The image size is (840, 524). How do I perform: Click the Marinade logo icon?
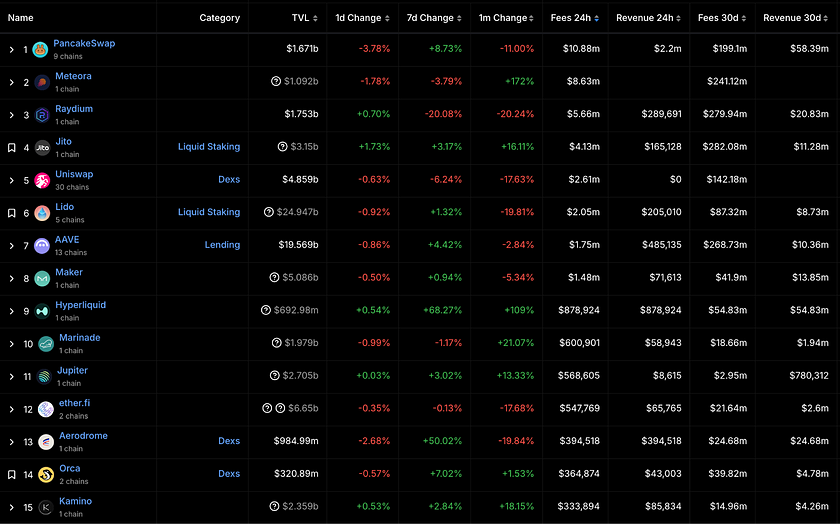pos(46,343)
